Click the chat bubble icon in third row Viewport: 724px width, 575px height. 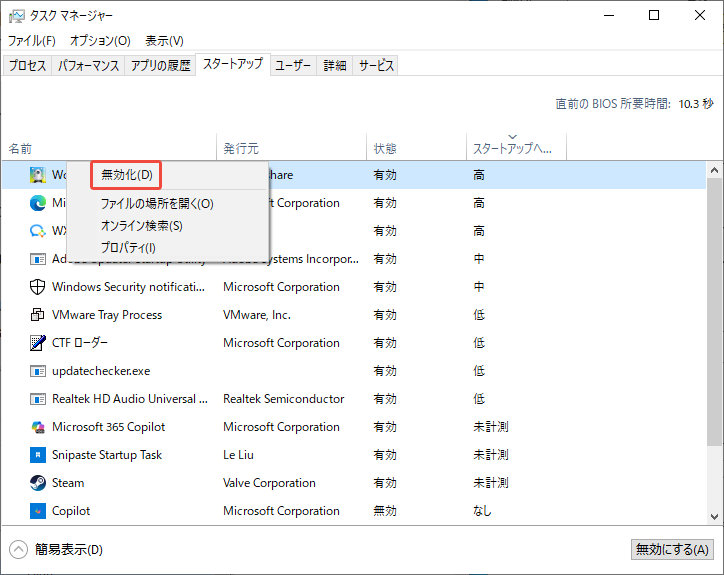(38, 231)
